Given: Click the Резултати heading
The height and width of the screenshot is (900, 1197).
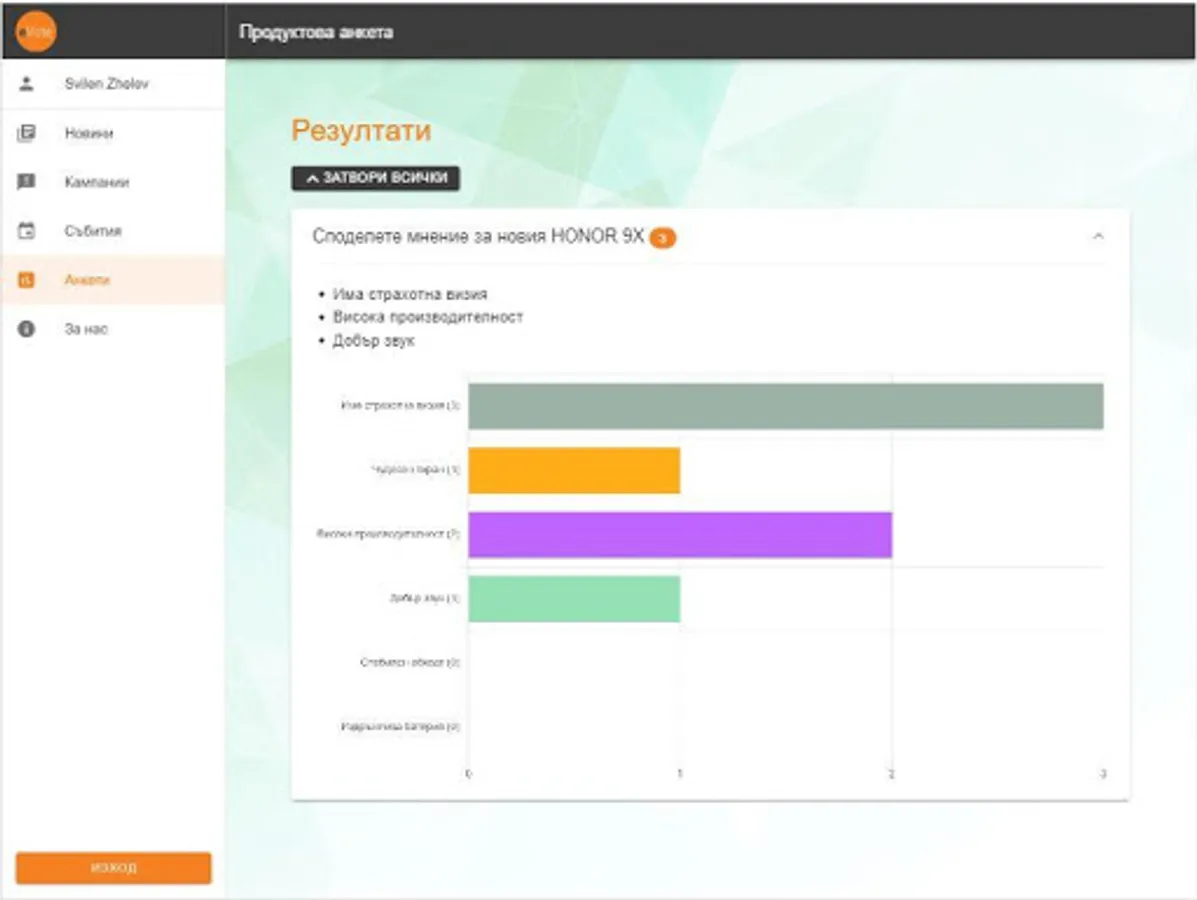Looking at the screenshot, I should coord(361,131).
